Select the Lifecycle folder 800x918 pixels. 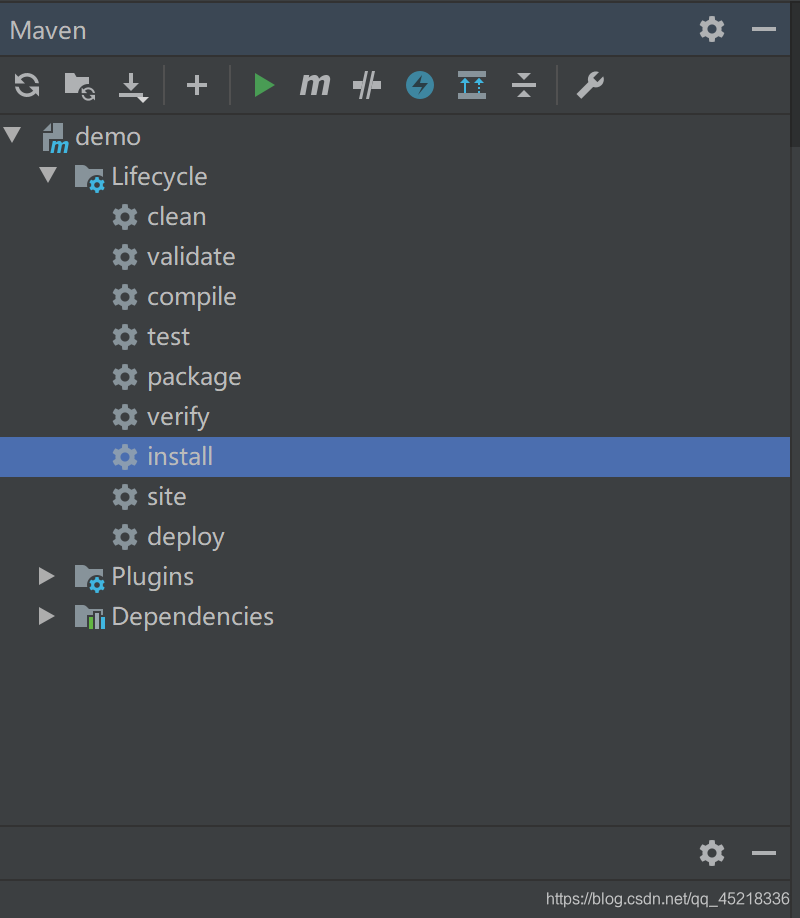159,177
